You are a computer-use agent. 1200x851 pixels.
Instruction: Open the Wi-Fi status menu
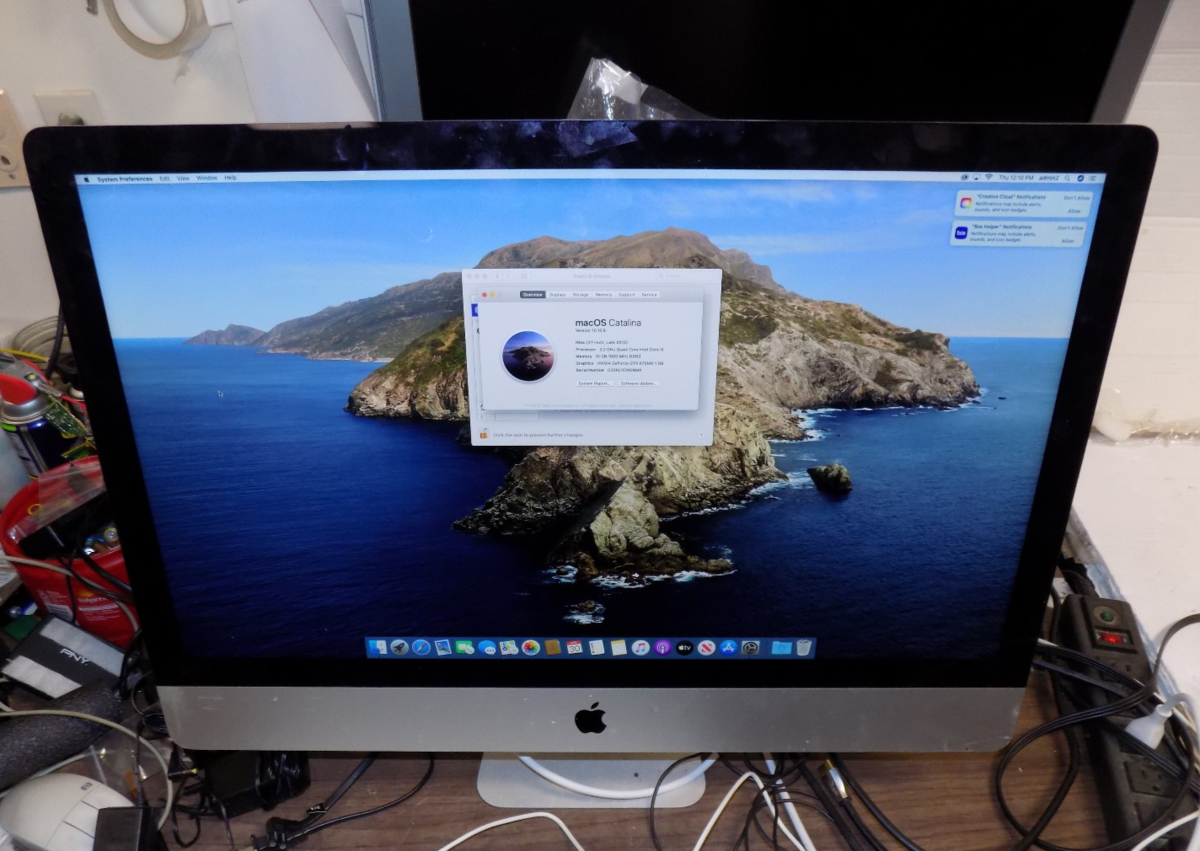tap(989, 177)
